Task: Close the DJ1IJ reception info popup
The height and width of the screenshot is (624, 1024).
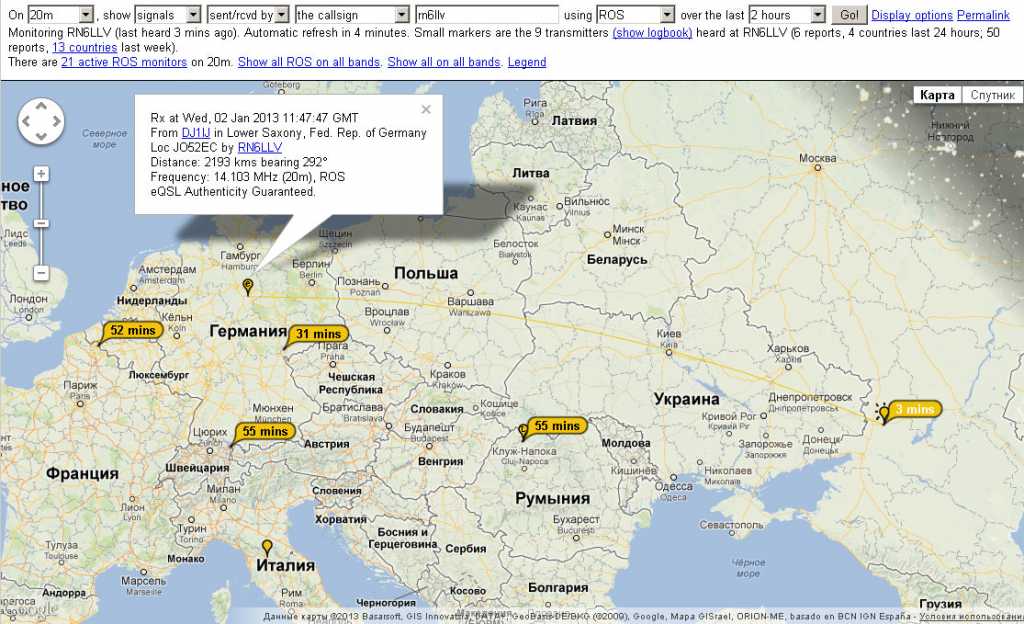Action: tap(426, 109)
